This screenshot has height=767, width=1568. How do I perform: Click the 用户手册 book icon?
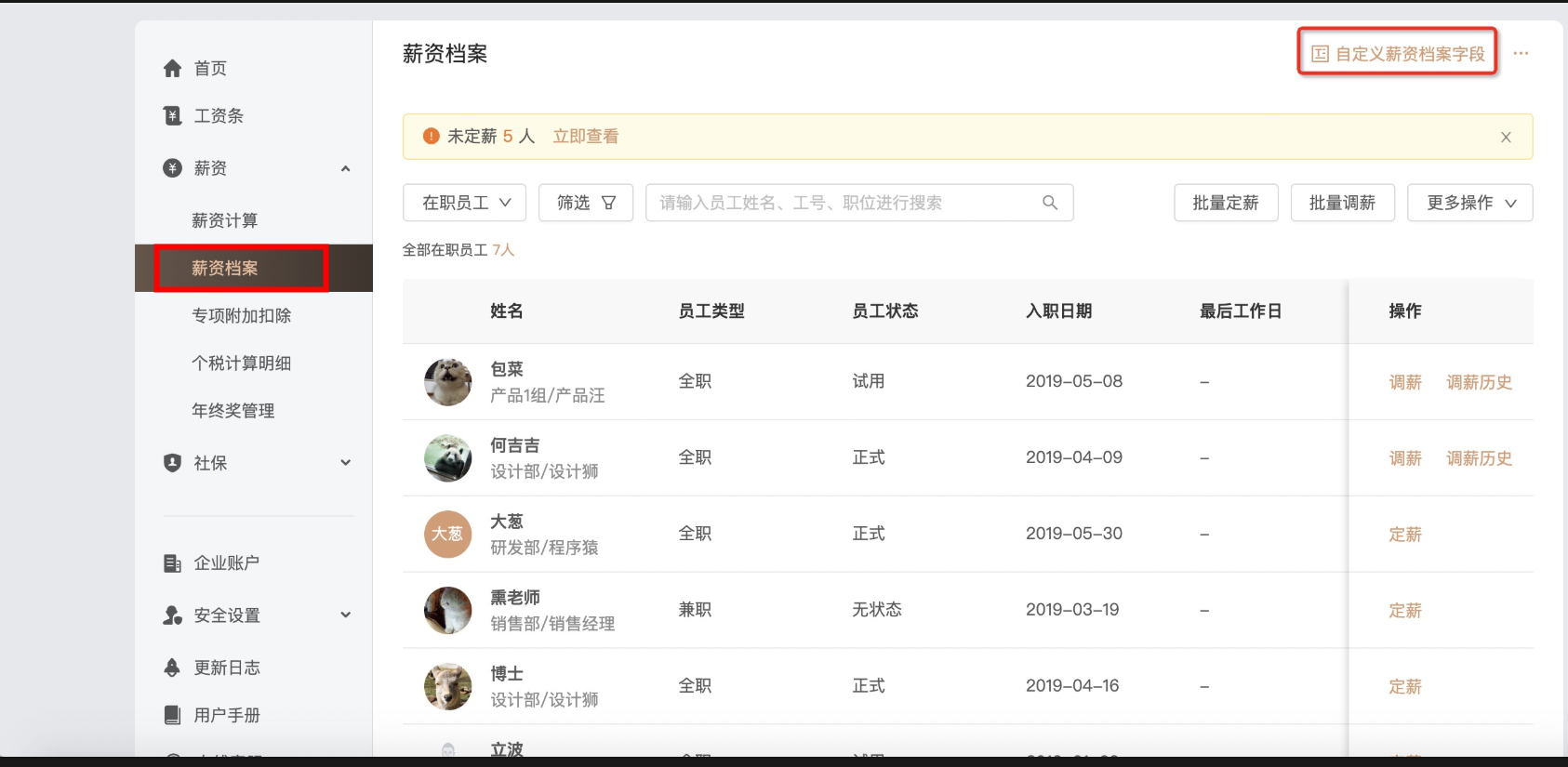pyautogui.click(x=172, y=715)
